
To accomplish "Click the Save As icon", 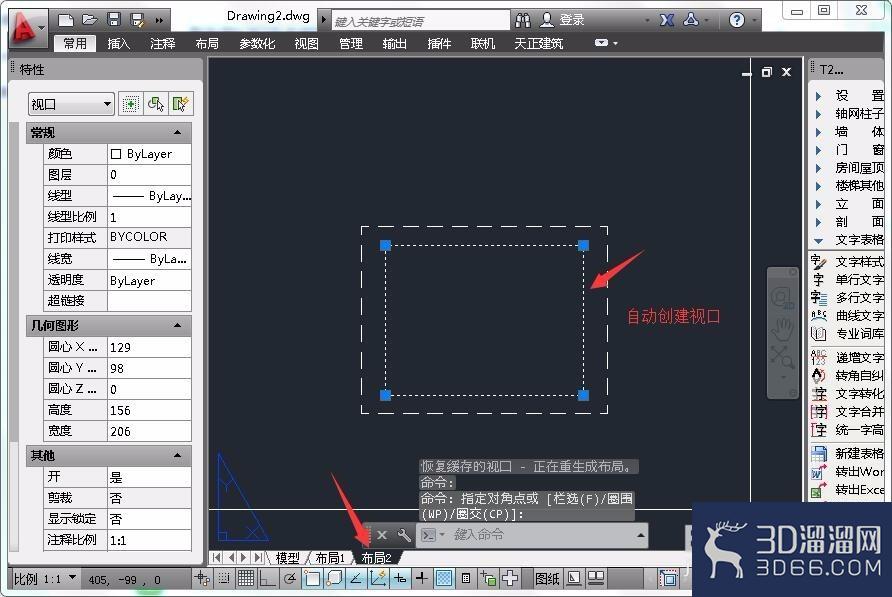I will pos(137,20).
